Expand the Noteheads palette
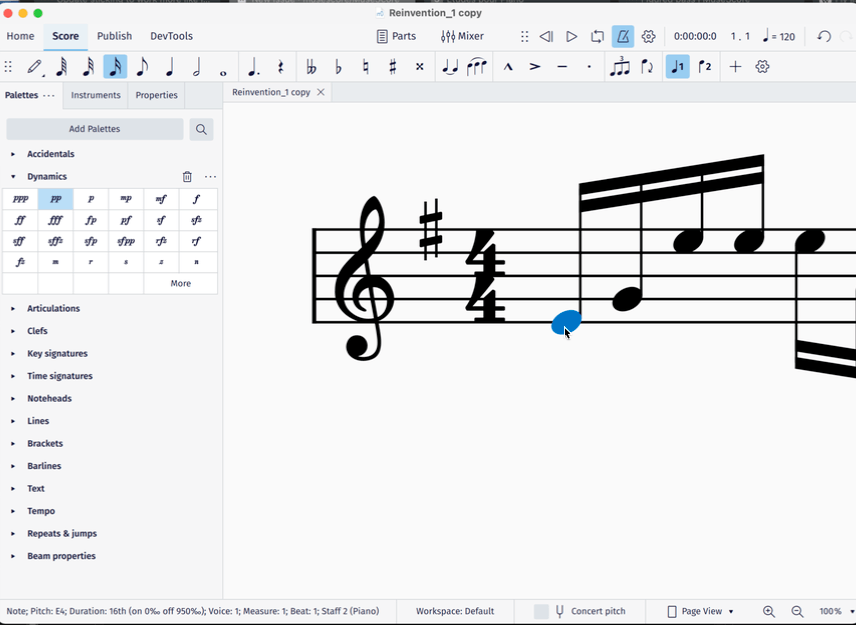The width and height of the screenshot is (856, 625). [13, 398]
